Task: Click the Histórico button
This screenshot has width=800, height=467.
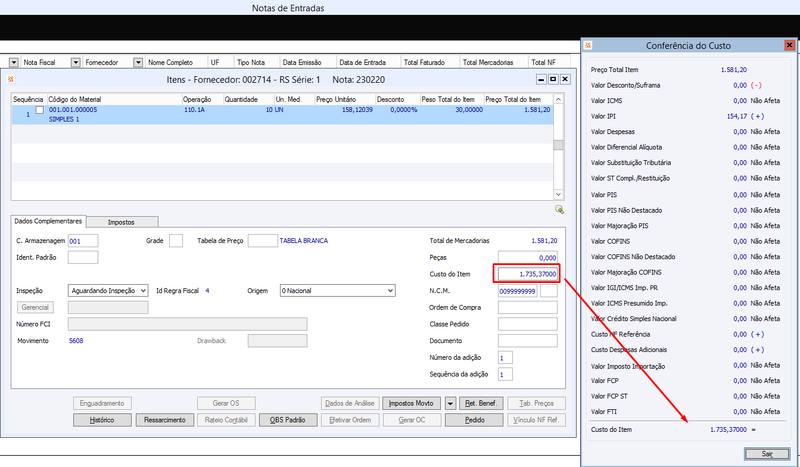Action: [x=102, y=420]
